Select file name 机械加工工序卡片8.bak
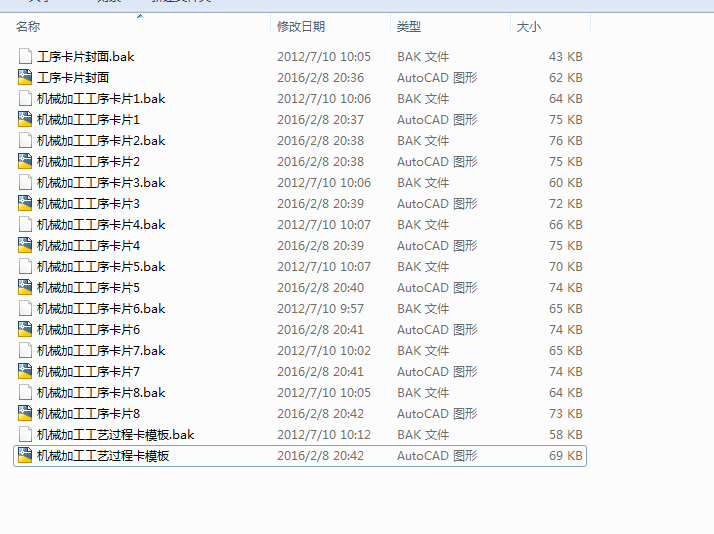Screen dimensions: 714x534 101,392
